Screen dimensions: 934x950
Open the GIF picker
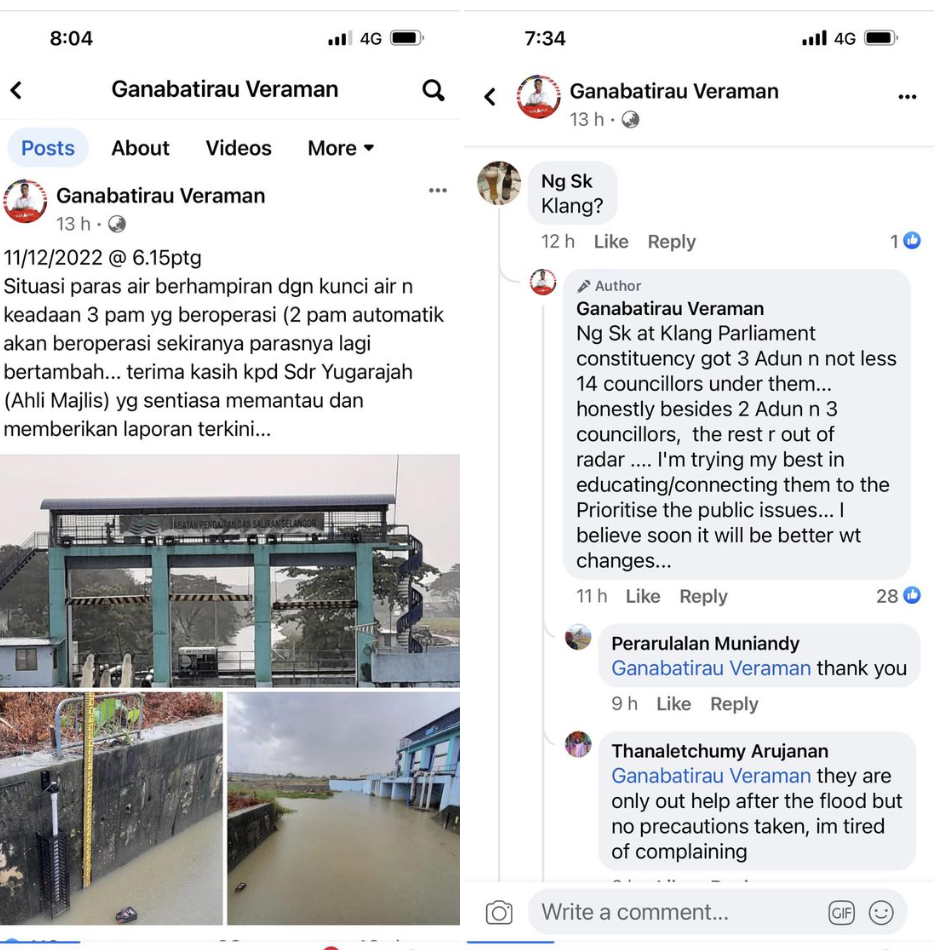pos(841,912)
